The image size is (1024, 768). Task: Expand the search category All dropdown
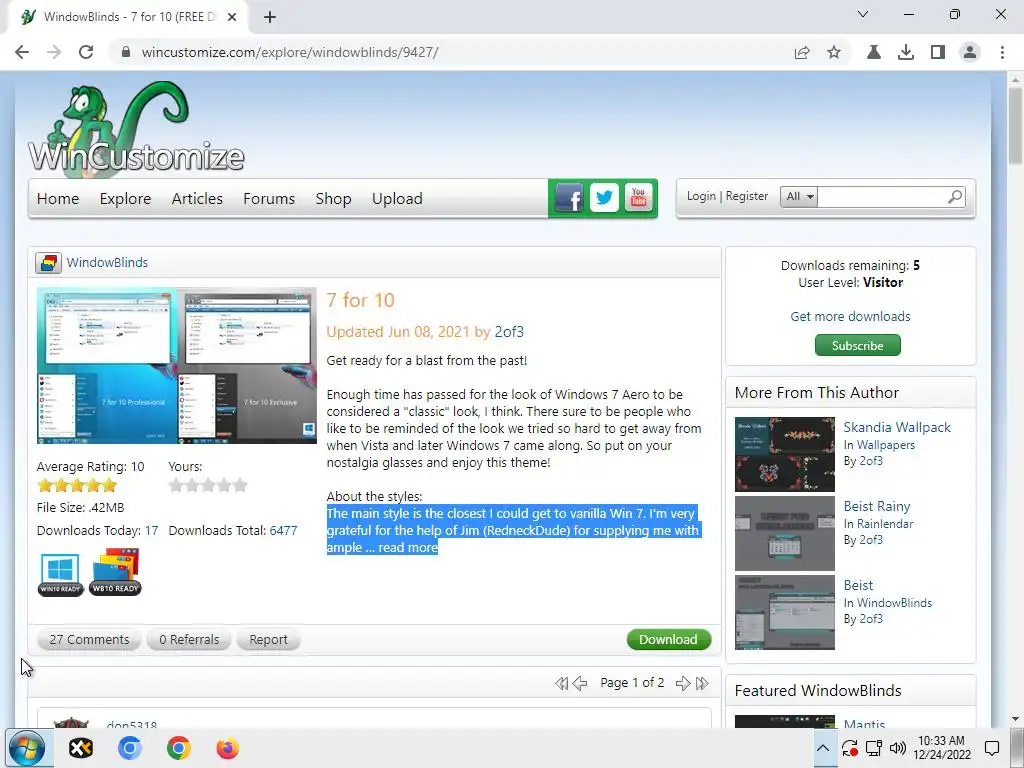point(799,197)
